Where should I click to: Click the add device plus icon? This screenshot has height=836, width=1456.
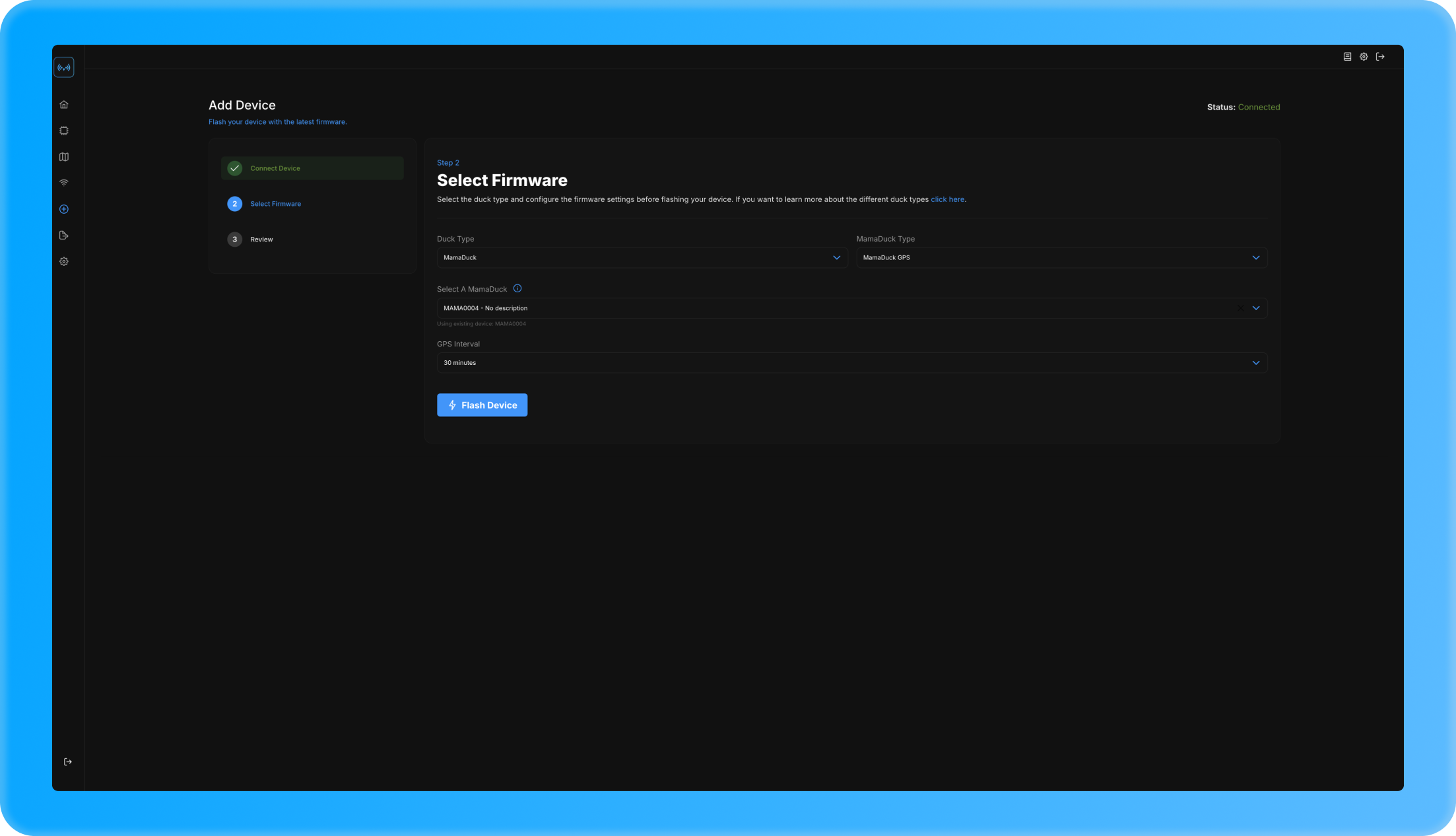tap(64, 209)
